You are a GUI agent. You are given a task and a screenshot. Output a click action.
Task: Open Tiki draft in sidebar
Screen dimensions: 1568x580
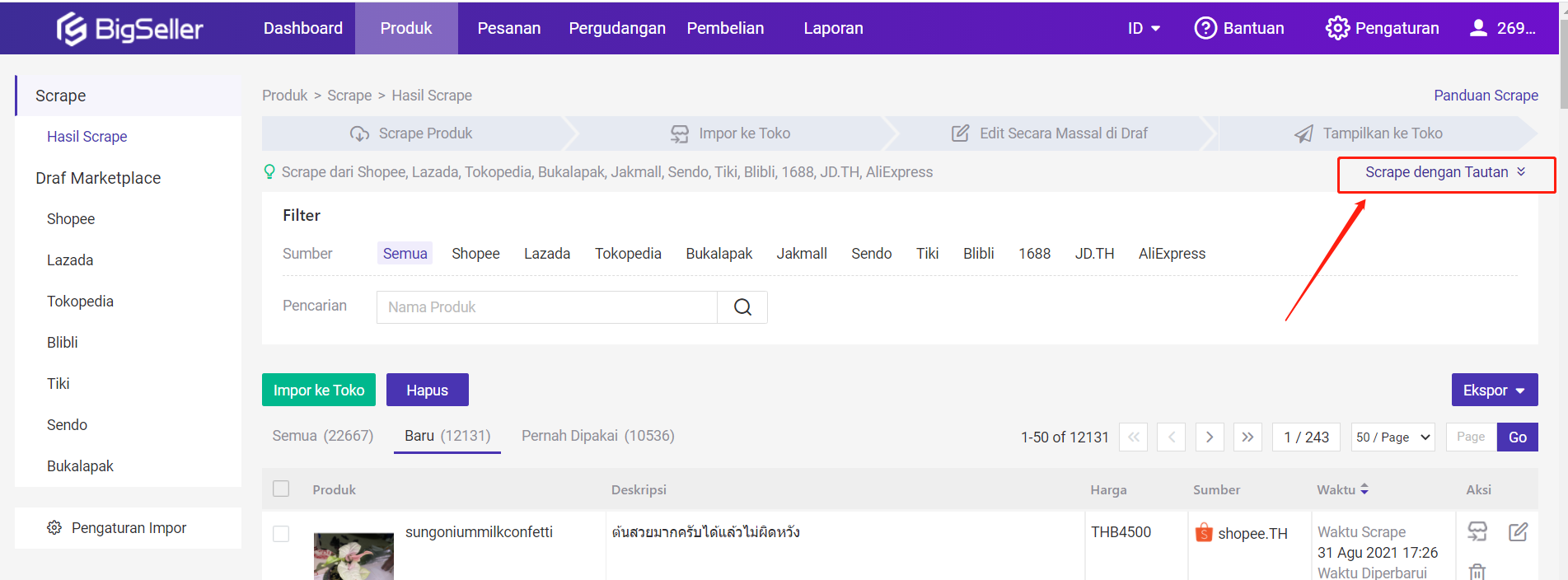click(58, 384)
